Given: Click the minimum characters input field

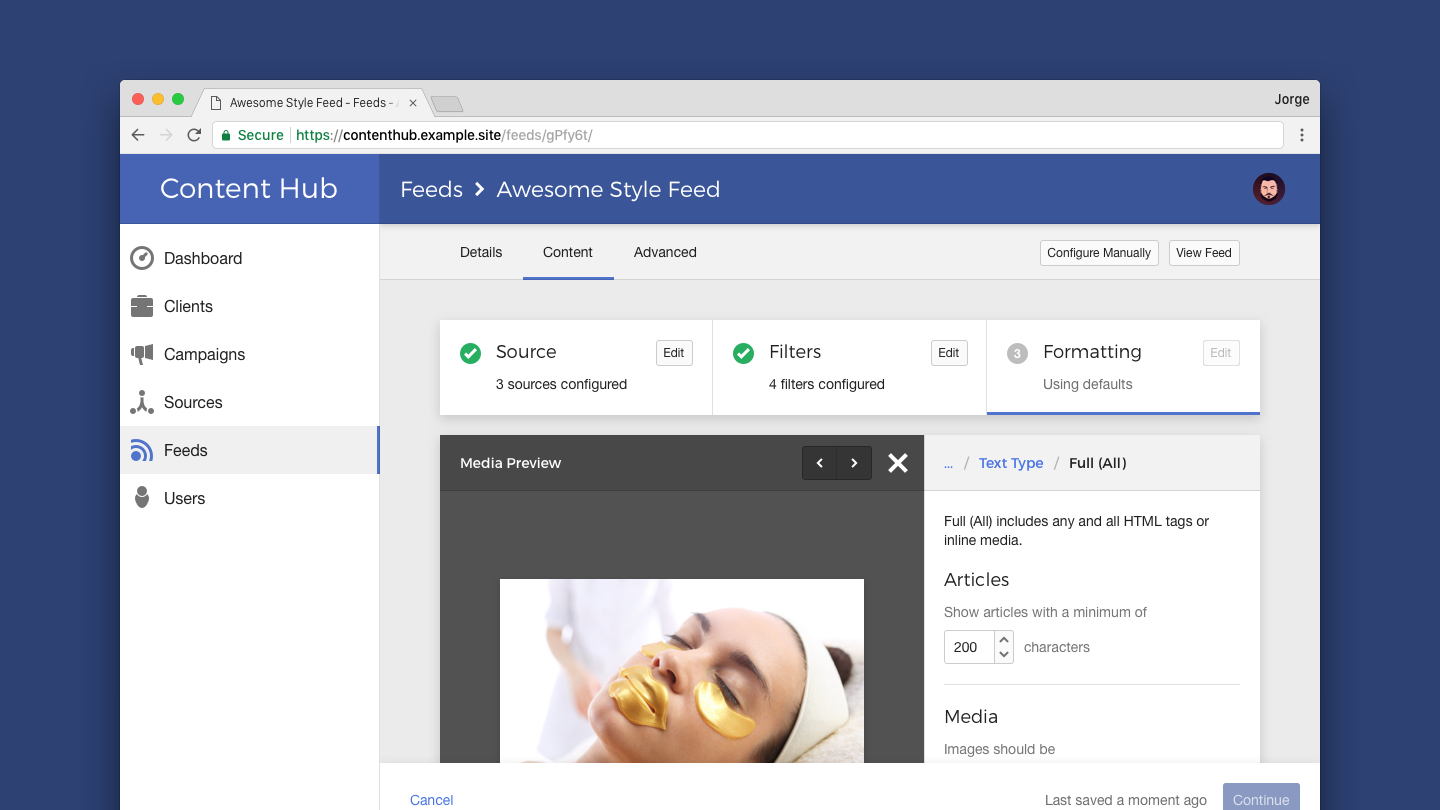Looking at the screenshot, I should 968,647.
